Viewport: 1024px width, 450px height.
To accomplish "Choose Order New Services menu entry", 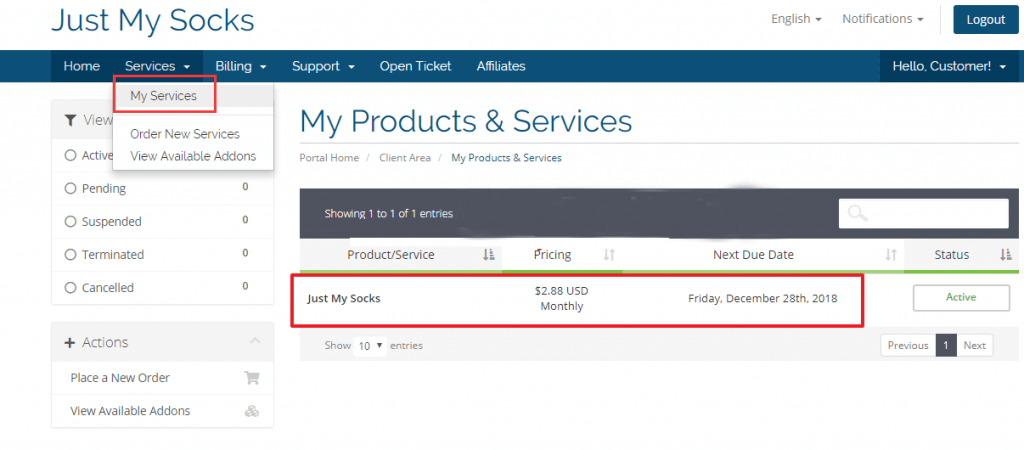I will [x=185, y=134].
